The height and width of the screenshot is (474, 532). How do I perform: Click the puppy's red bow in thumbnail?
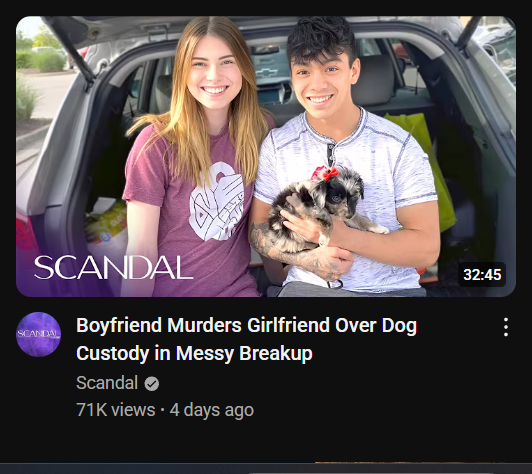pos(326,173)
